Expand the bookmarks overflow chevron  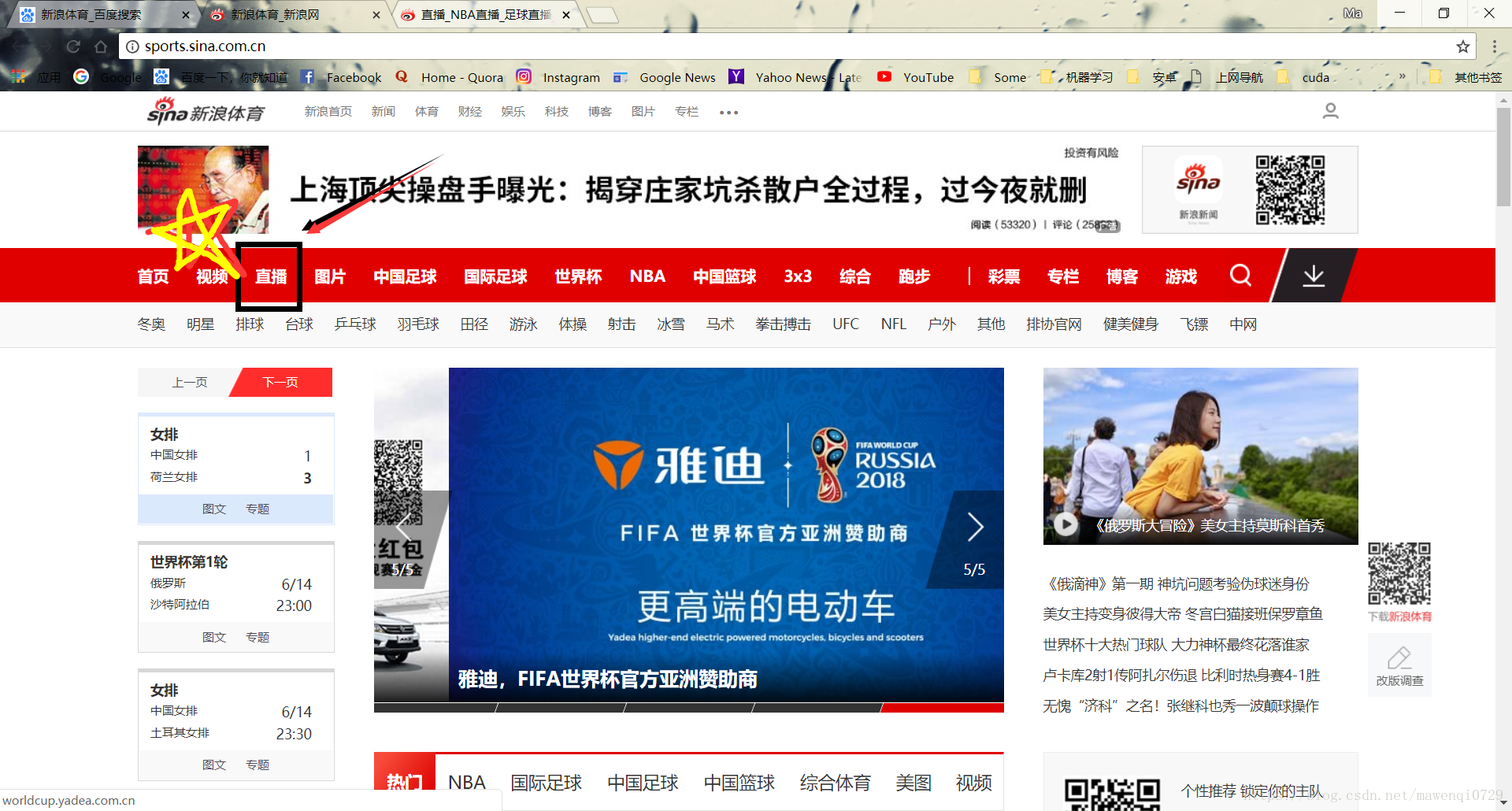(x=1403, y=76)
